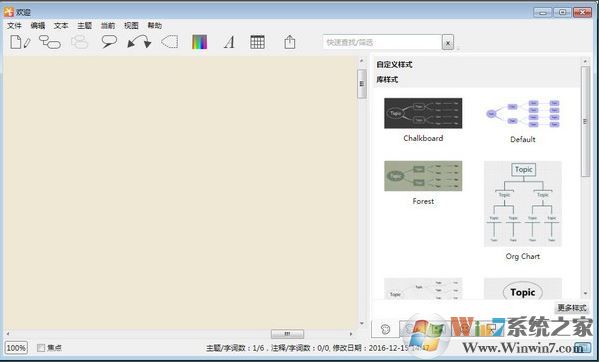Click the 更多样式 more styles button
The height and width of the screenshot is (362, 600).
pyautogui.click(x=572, y=308)
